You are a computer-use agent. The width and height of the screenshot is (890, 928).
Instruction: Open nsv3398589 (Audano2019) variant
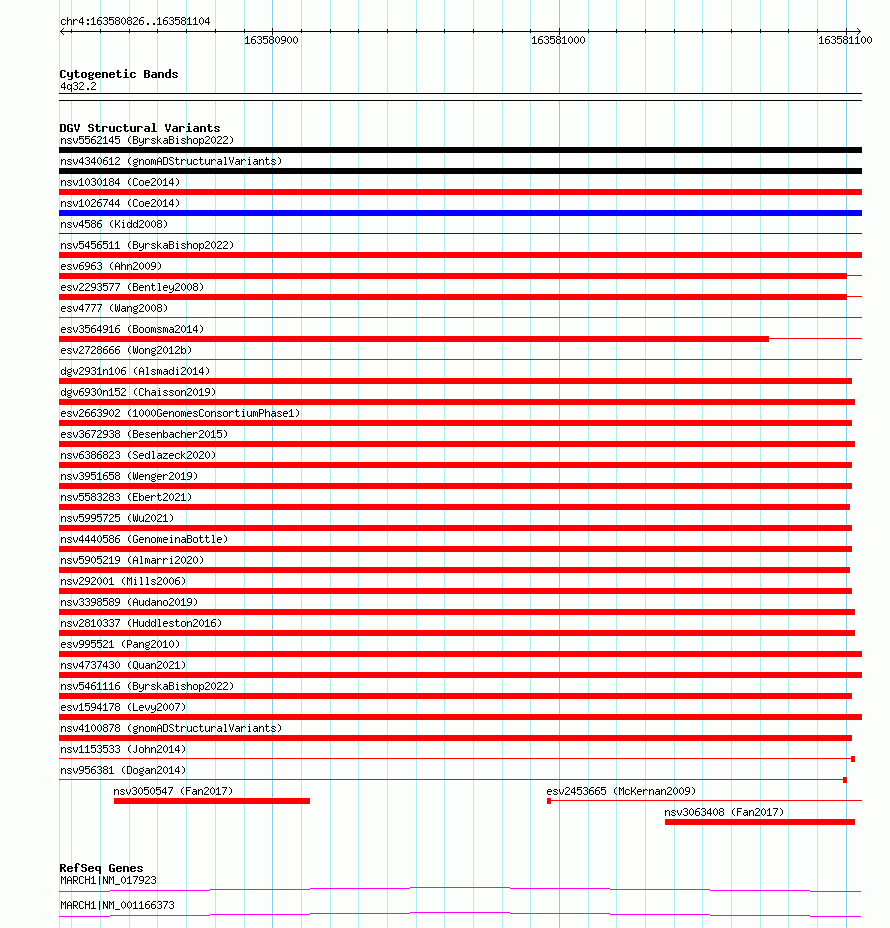tap(129, 602)
